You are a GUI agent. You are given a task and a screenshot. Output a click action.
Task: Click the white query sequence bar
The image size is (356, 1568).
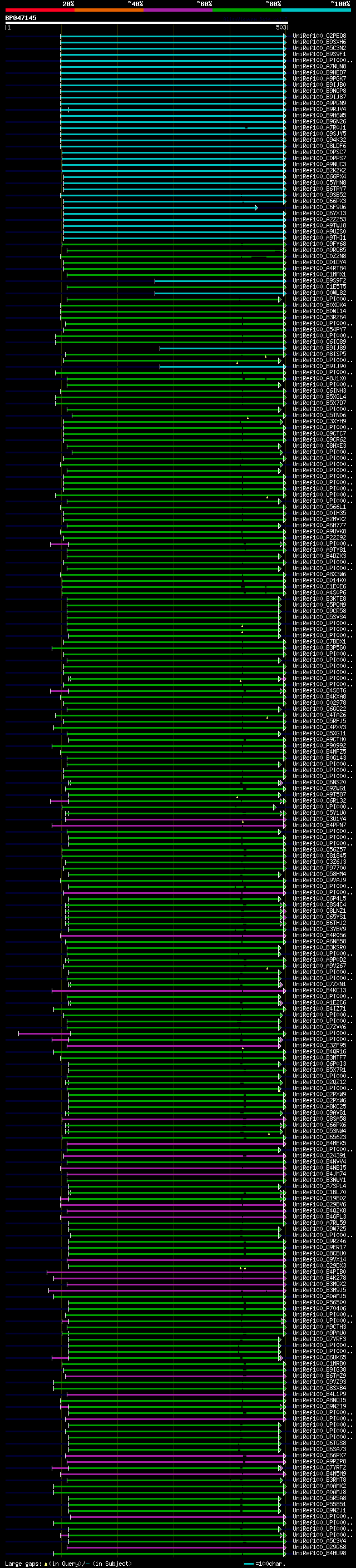(147, 22)
